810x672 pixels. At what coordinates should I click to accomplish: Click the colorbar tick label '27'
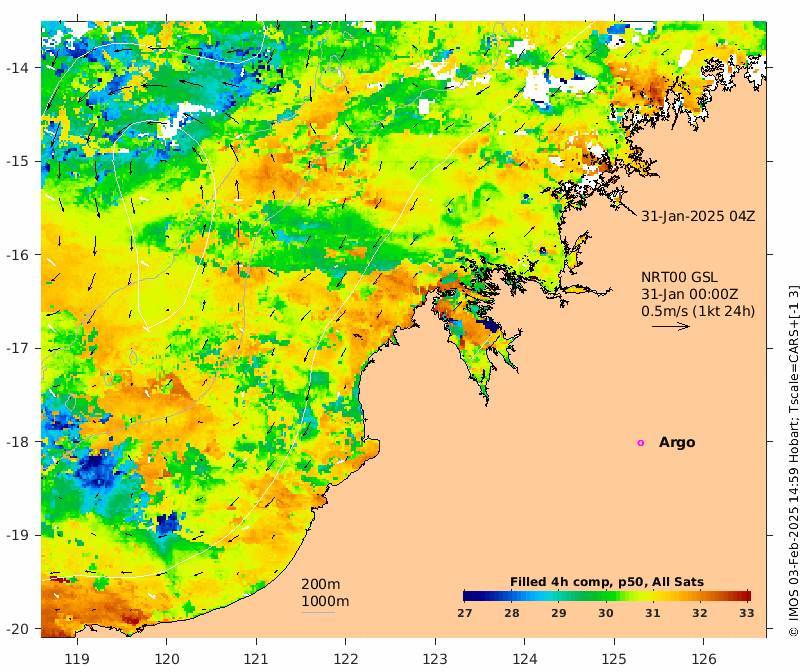[x=464, y=613]
